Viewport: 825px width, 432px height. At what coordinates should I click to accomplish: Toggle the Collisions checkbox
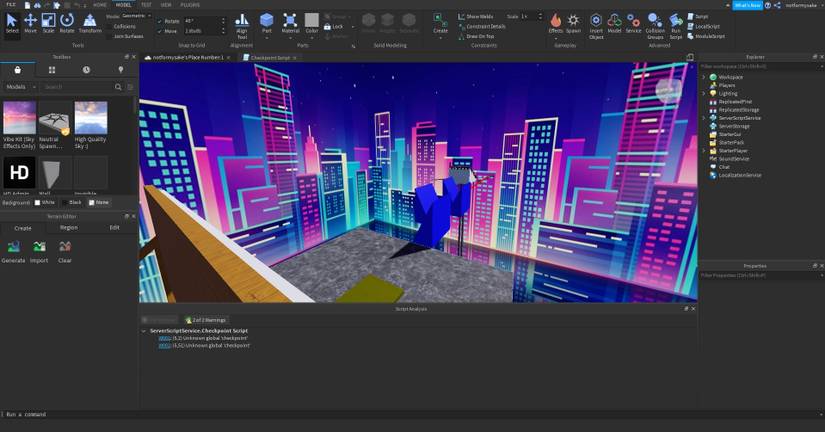(109, 26)
